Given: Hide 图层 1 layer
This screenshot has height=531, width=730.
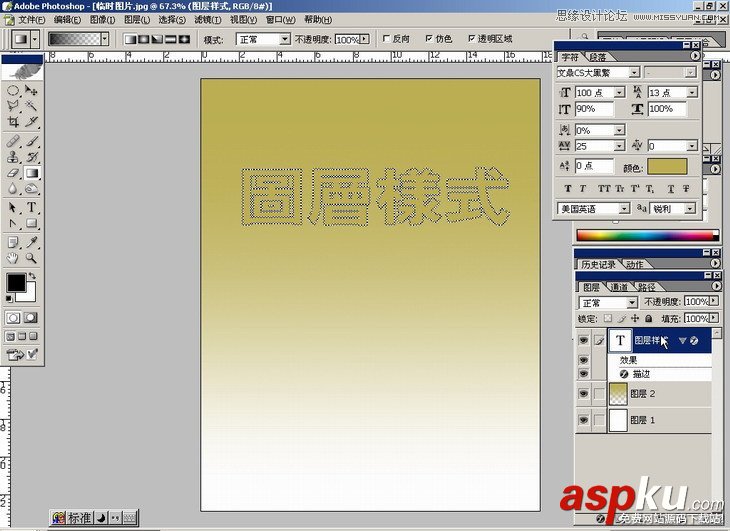Looking at the screenshot, I should point(583,420).
